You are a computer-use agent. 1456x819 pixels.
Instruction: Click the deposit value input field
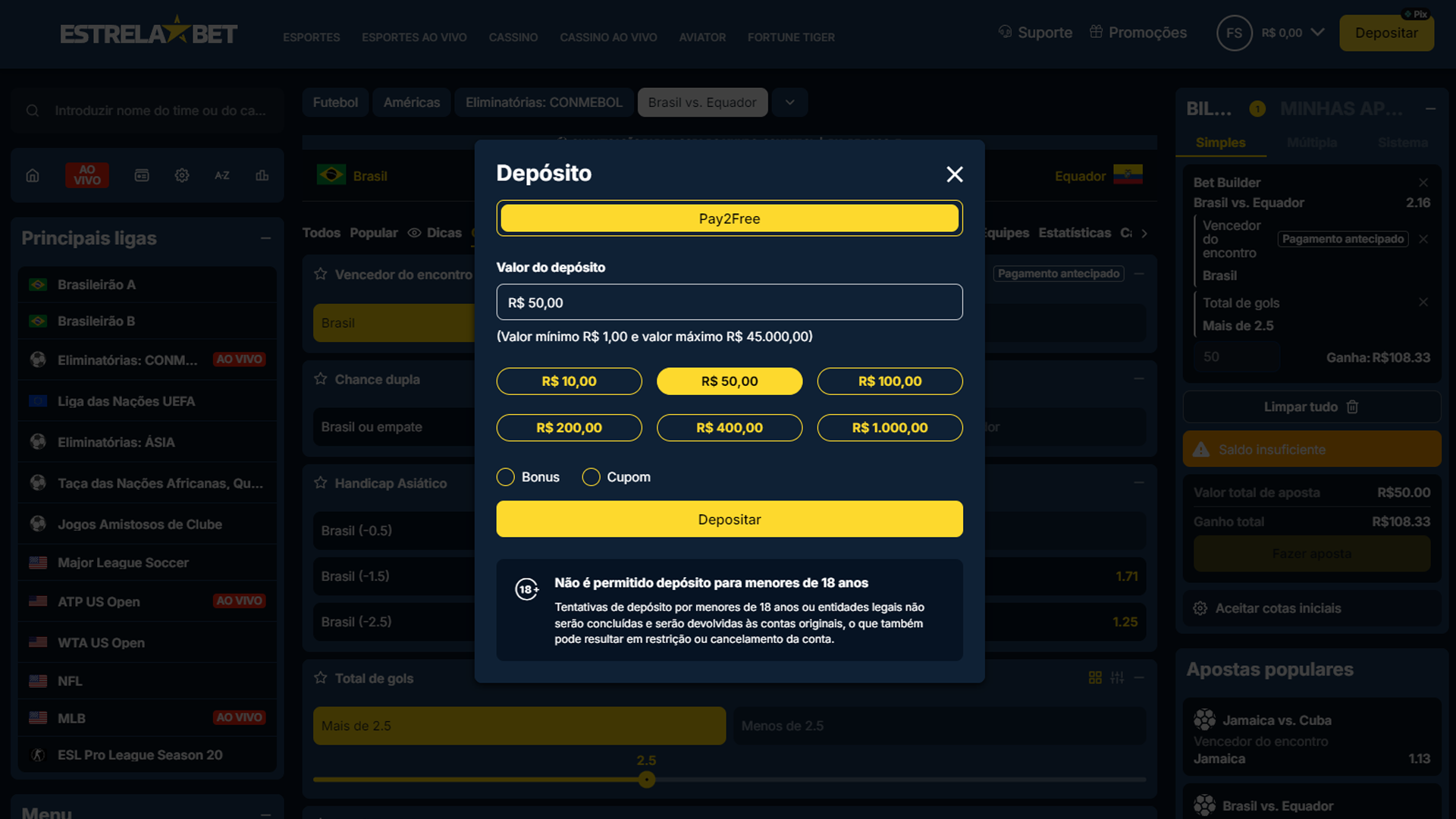[730, 303]
